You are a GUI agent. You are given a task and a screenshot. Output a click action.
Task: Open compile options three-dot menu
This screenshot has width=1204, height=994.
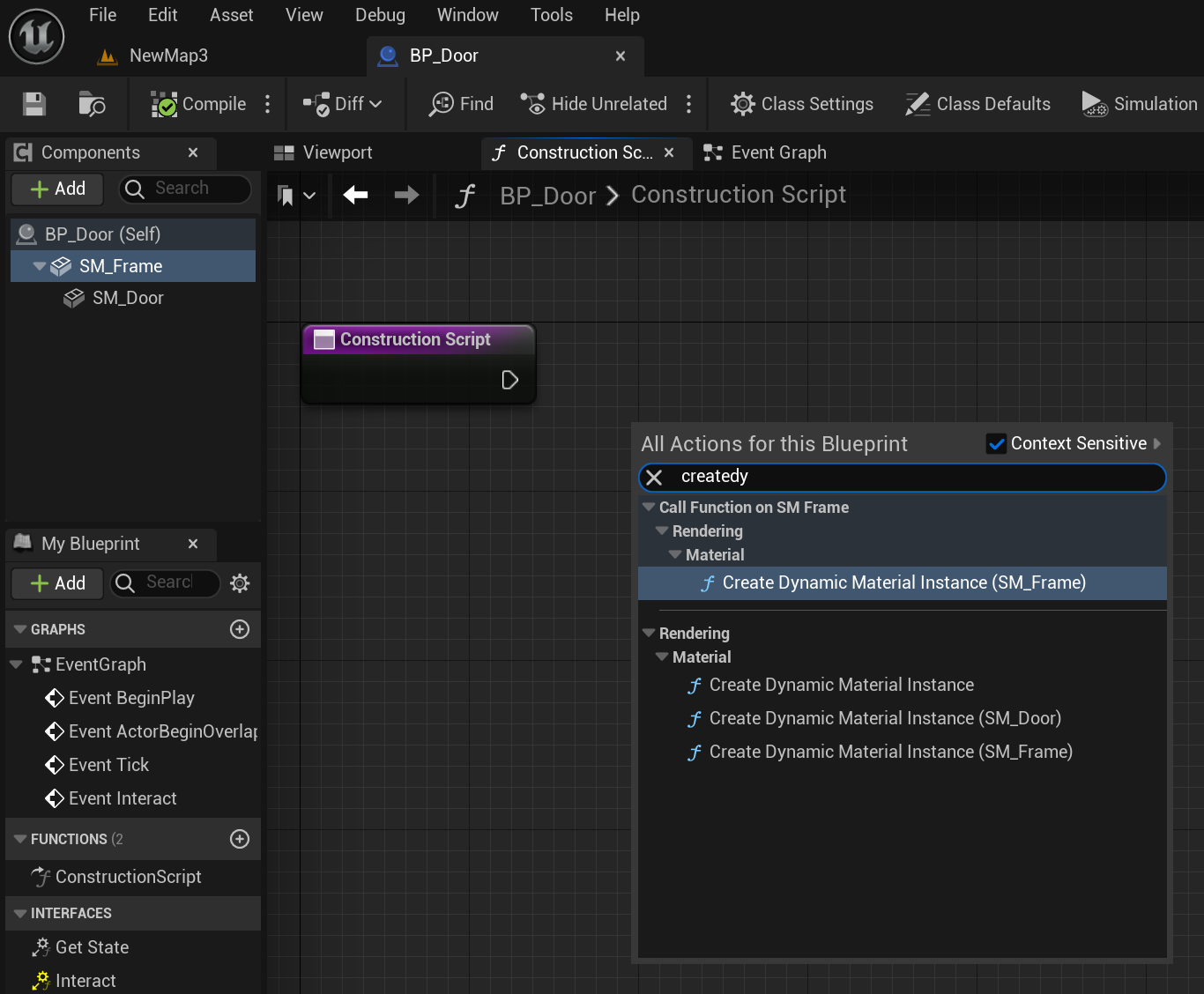coord(268,104)
